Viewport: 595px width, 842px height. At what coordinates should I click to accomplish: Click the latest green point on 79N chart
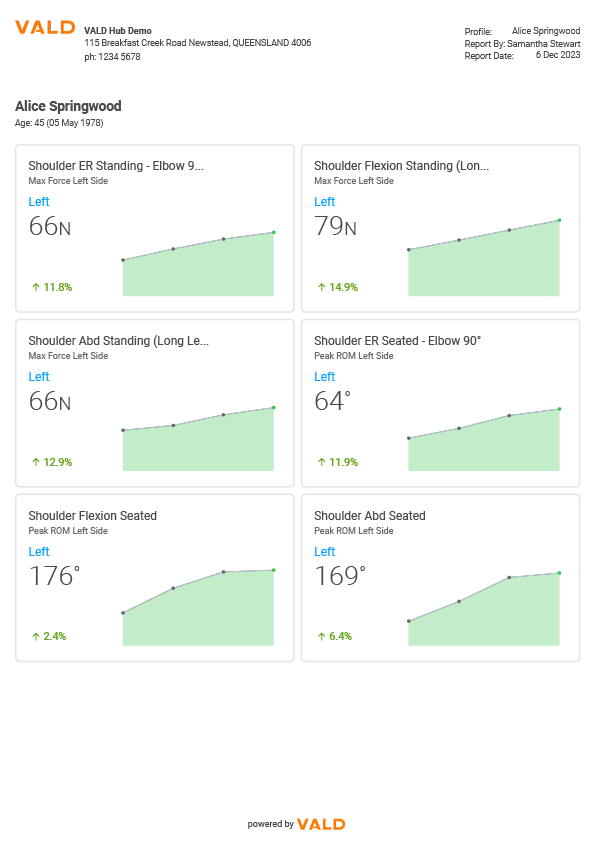(560, 220)
